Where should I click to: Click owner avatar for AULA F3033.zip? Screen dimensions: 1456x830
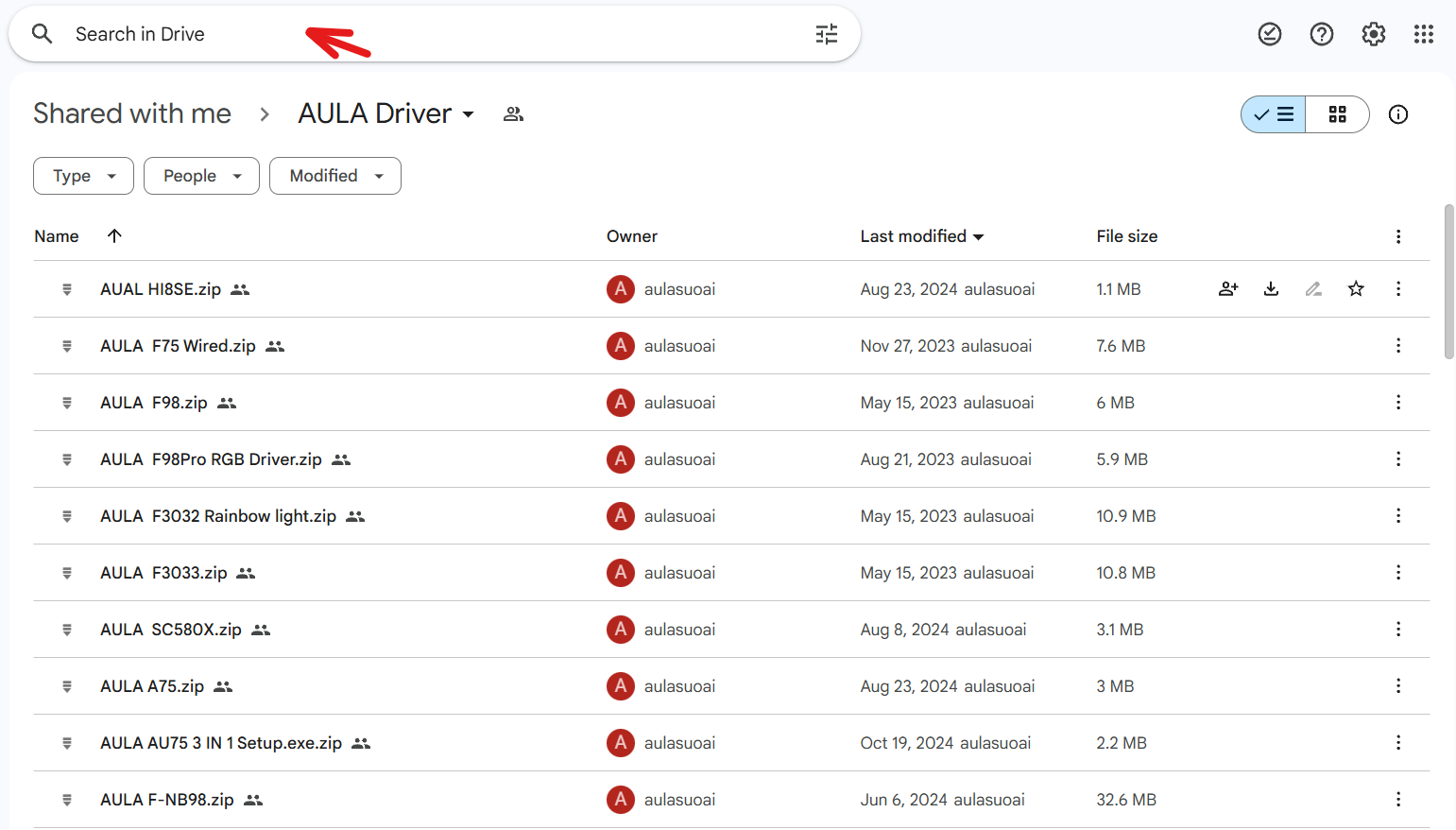click(621, 573)
